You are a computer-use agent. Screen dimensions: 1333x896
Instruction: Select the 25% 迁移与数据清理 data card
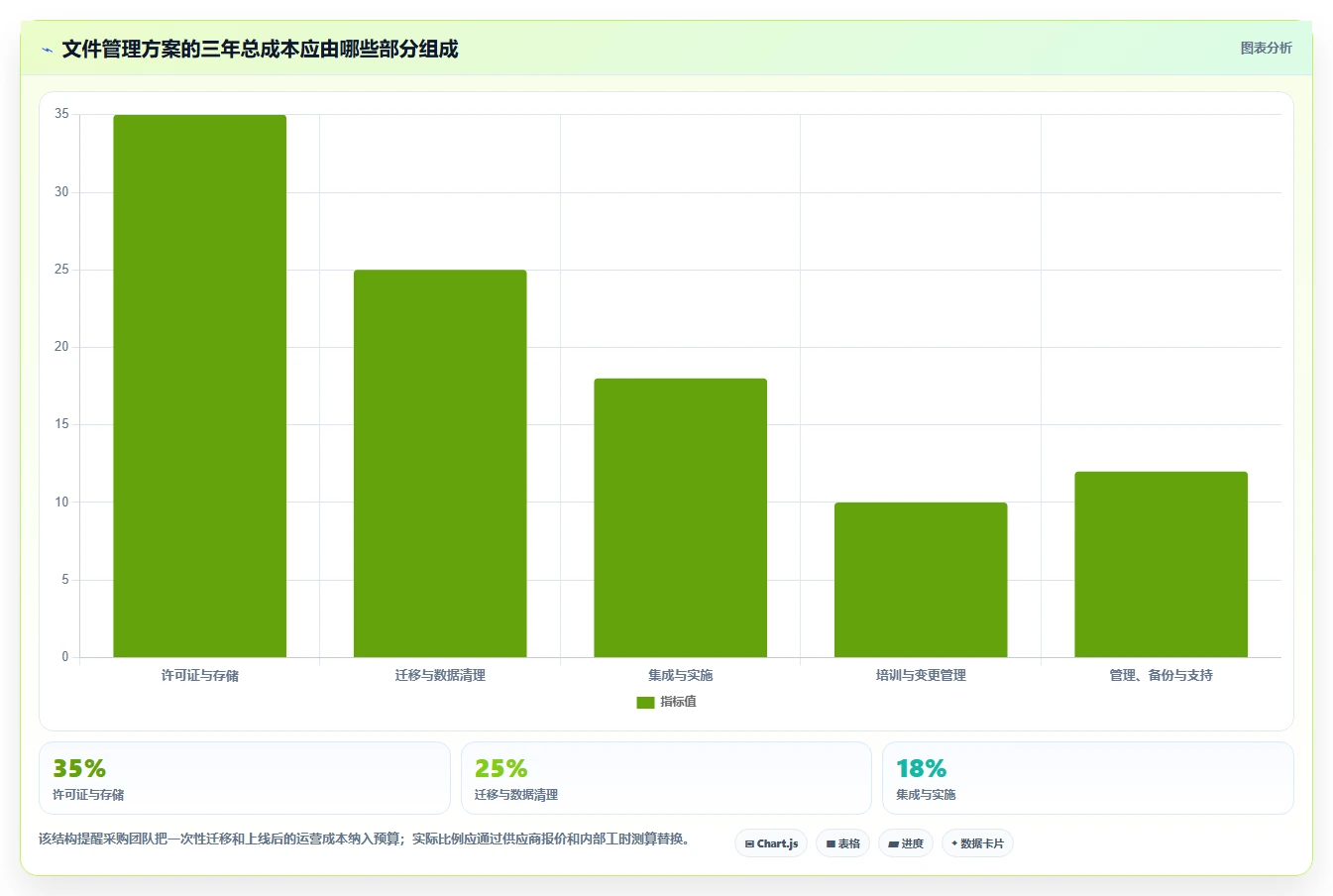[x=666, y=778]
